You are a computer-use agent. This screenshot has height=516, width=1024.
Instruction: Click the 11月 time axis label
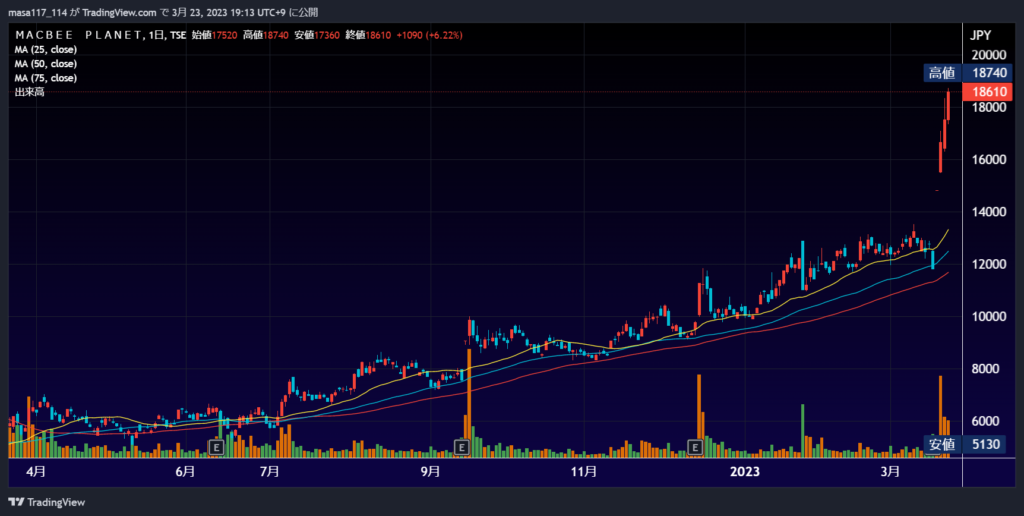pos(583,471)
